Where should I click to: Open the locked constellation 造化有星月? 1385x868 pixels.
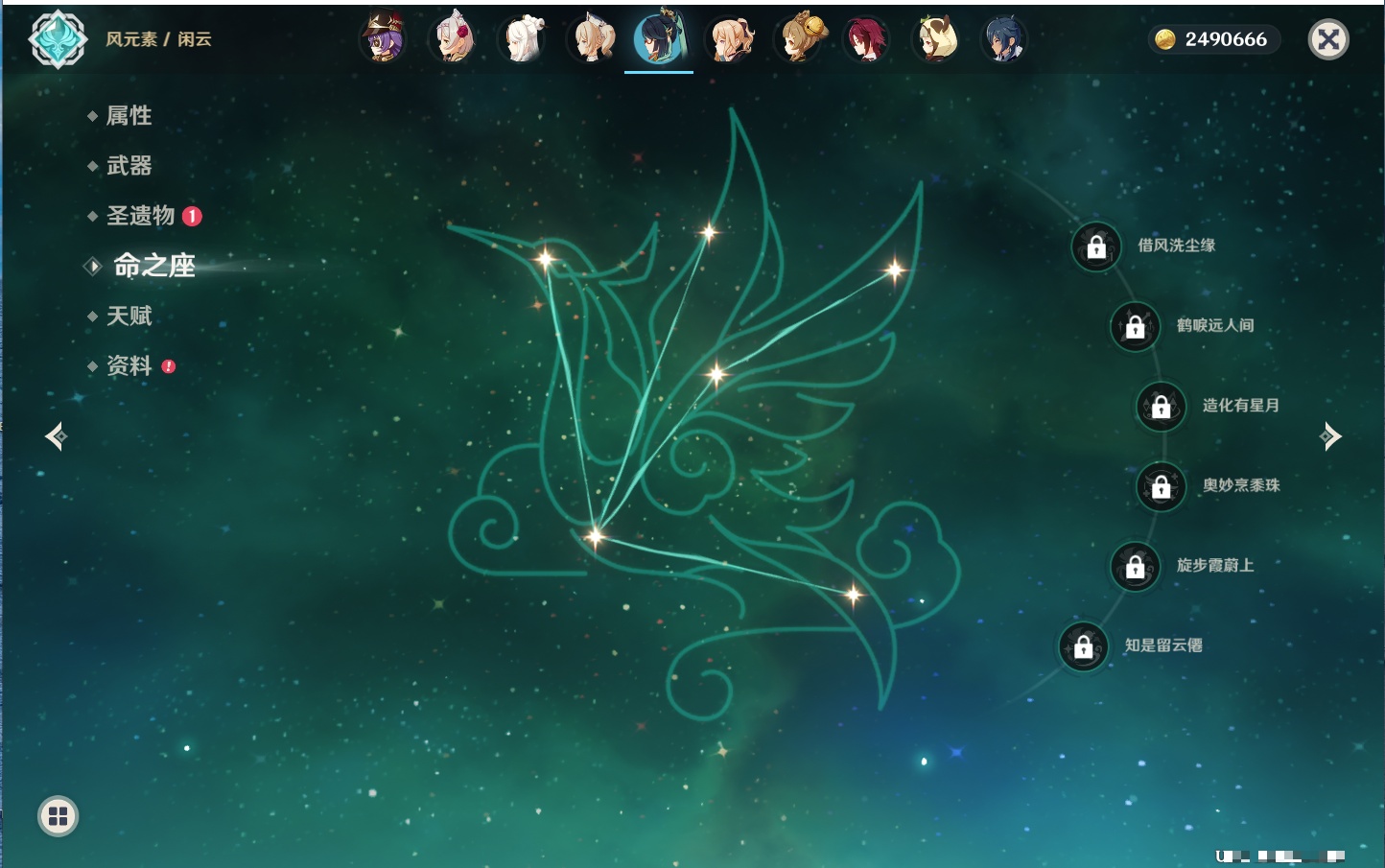click(1161, 406)
